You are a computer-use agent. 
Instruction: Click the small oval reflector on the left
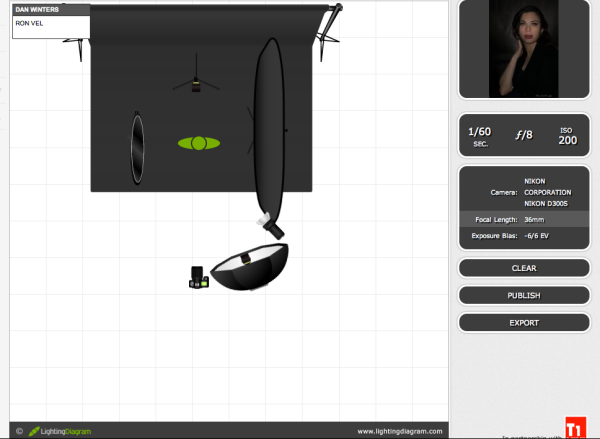[137, 149]
